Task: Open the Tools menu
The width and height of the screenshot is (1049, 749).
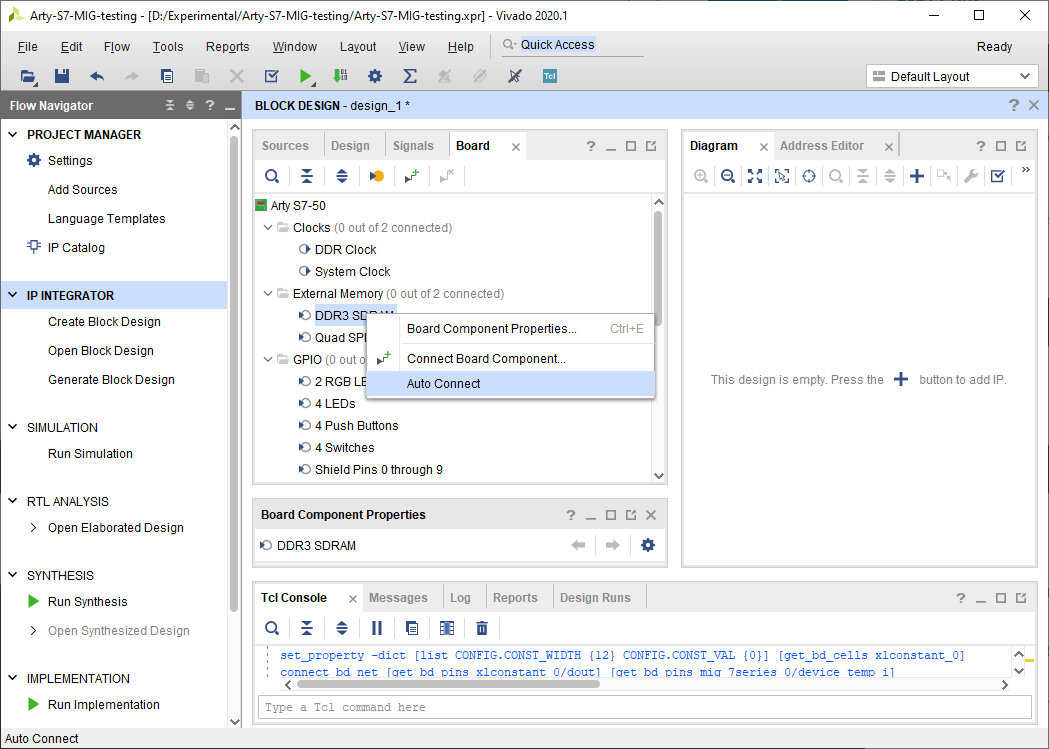Action: click(167, 47)
